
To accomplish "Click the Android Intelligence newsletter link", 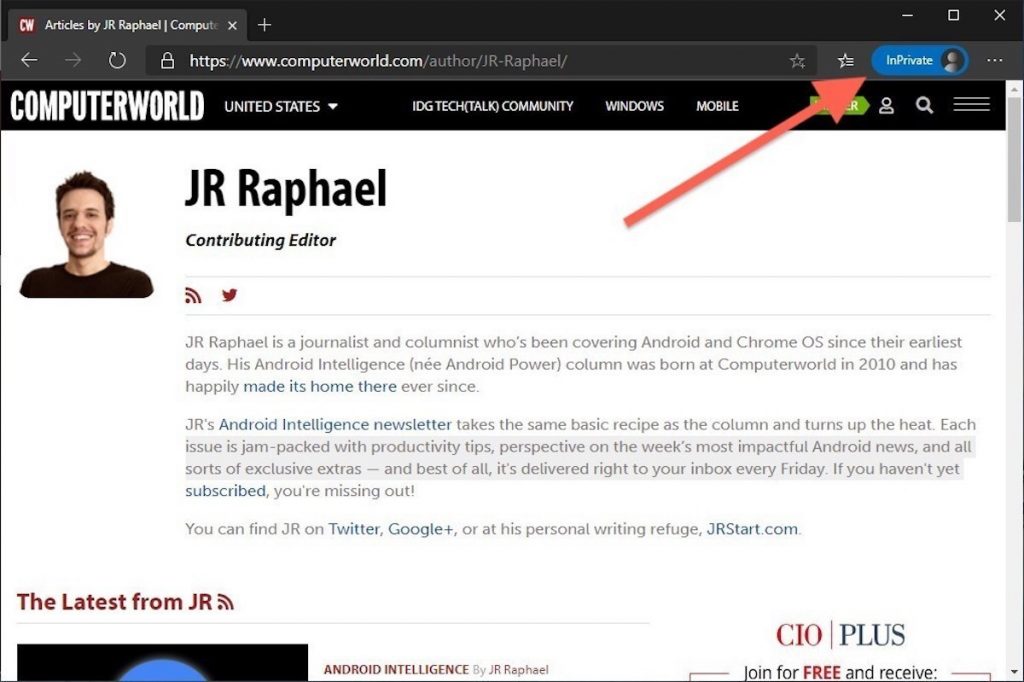I will click(335, 424).
